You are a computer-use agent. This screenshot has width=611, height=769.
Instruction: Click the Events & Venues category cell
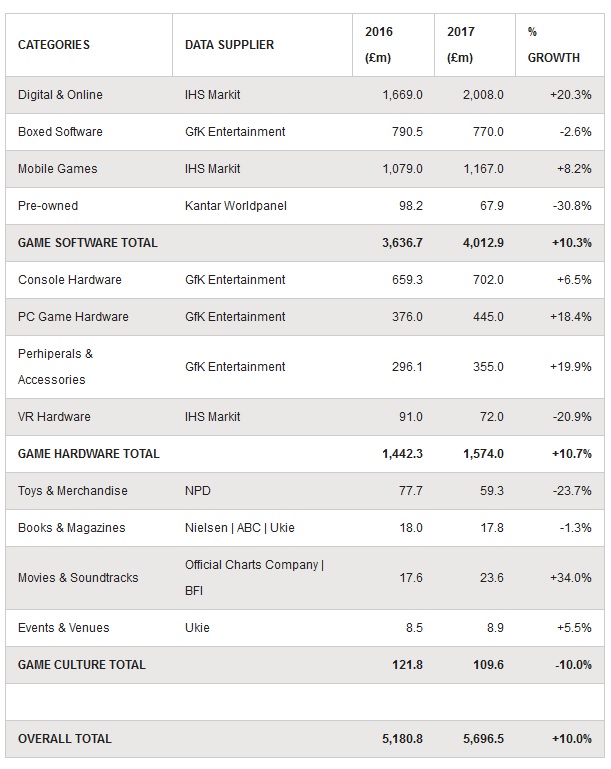click(64, 628)
